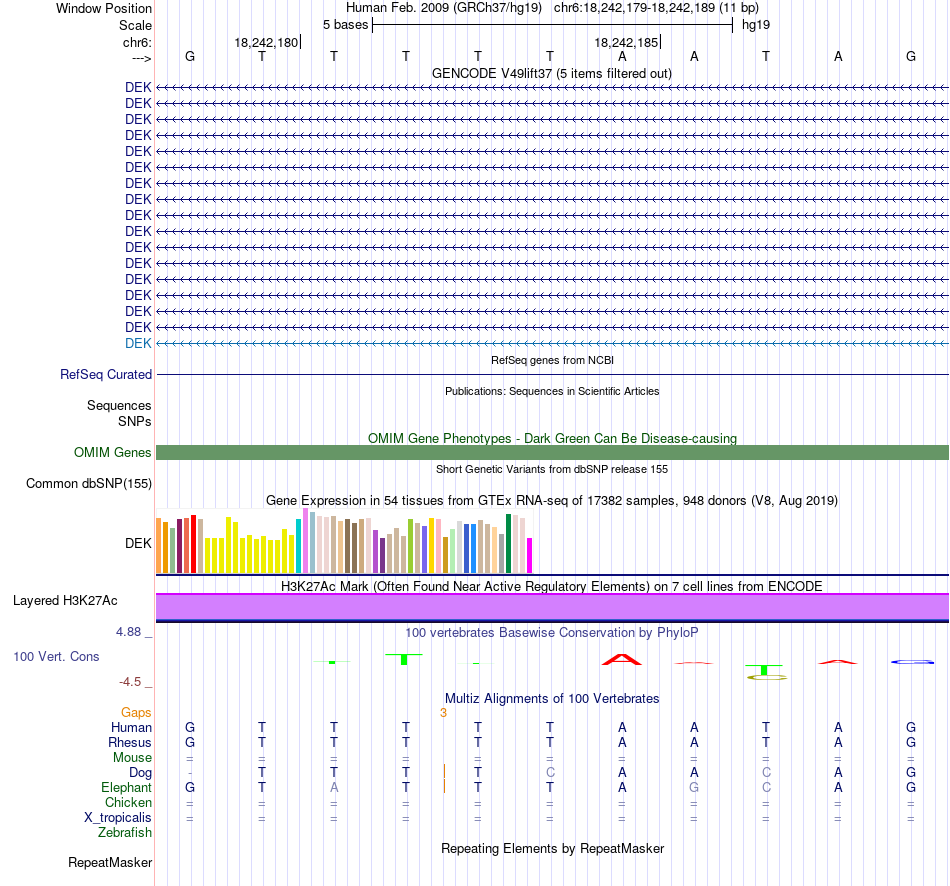Click the blue G conservation glyph
This screenshot has height=886, width=950.
click(x=912, y=662)
